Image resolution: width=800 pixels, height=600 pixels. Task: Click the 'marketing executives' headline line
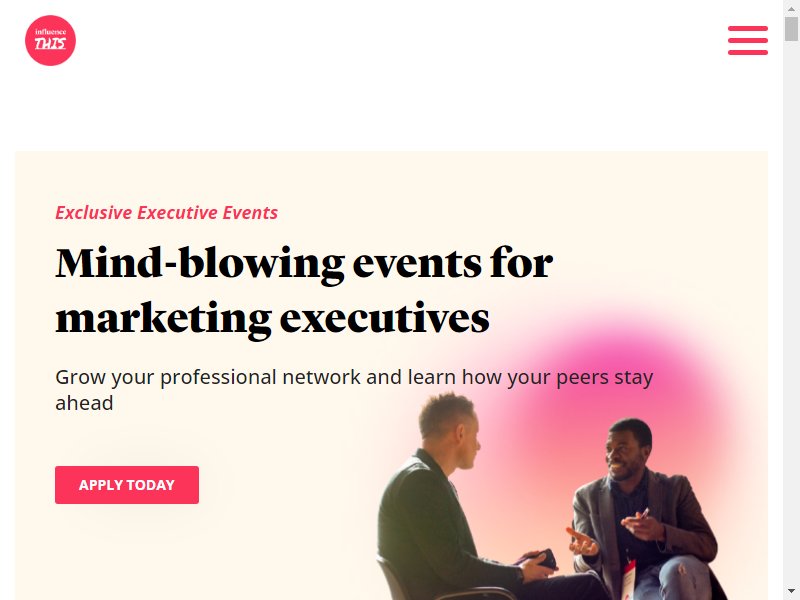(272, 317)
